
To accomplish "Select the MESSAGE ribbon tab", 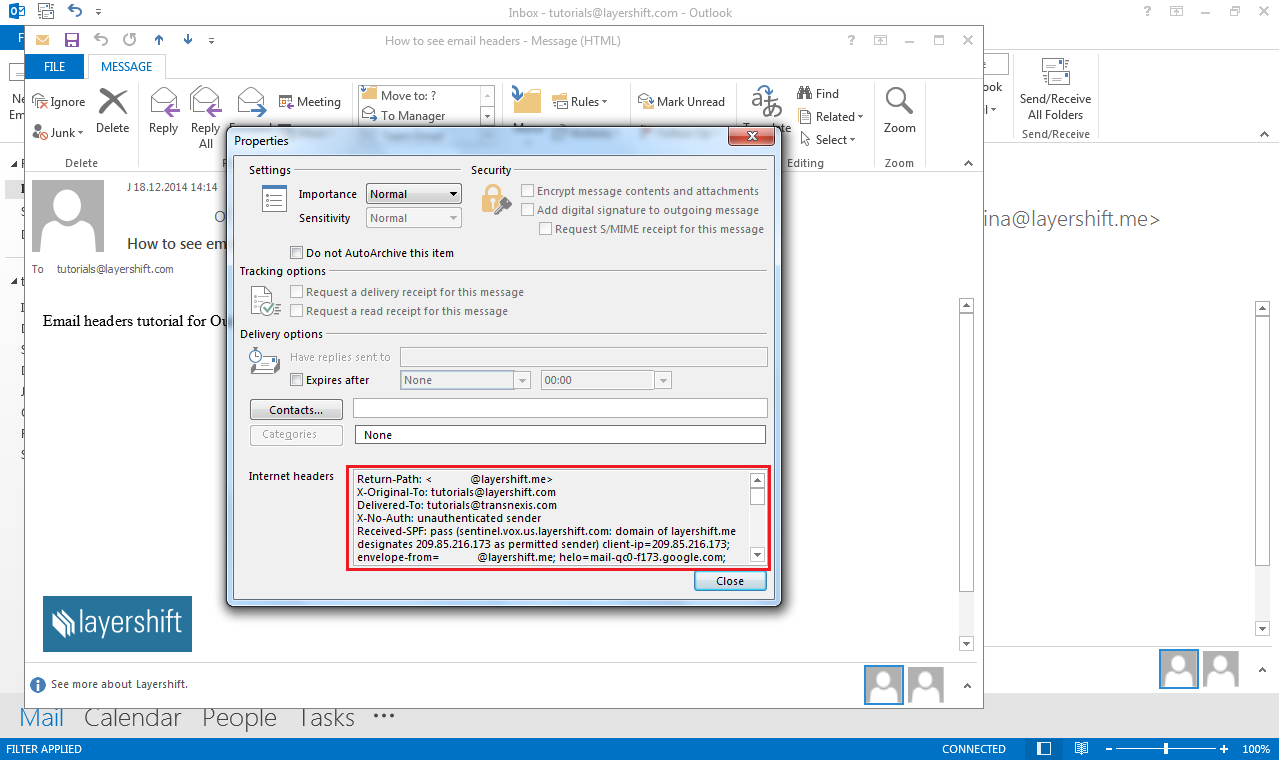I will (126, 66).
